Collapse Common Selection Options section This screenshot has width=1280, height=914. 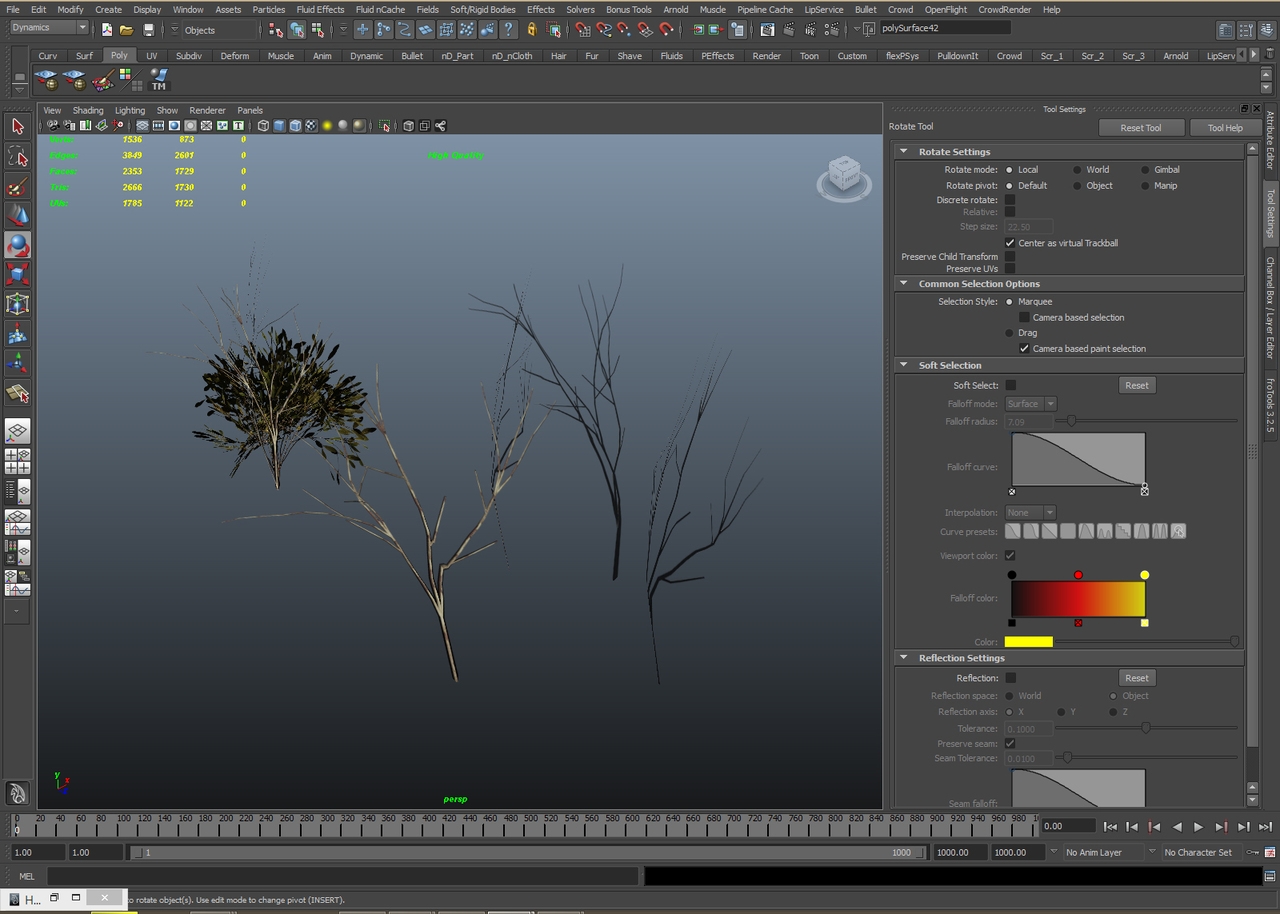pos(903,284)
